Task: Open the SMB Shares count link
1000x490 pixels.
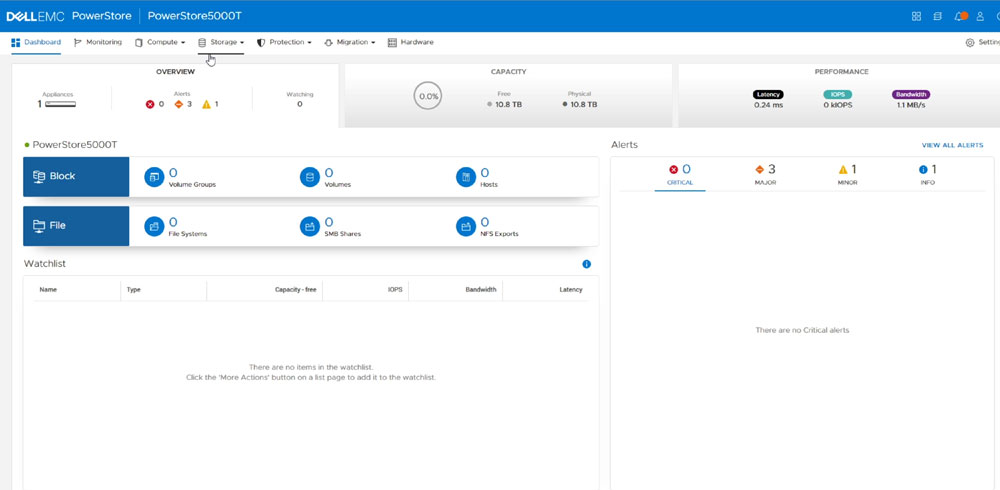Action: click(328, 222)
